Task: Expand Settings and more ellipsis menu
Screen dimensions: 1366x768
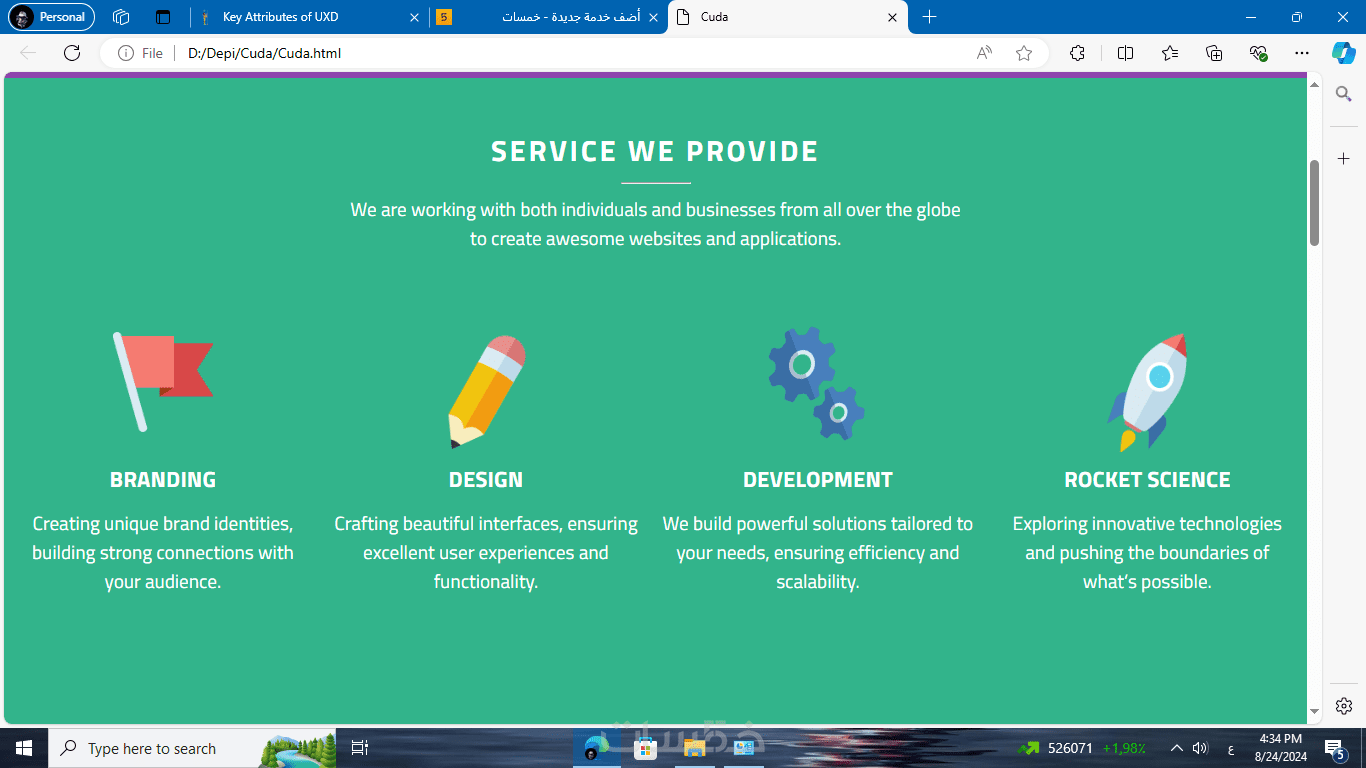Action: click(x=1301, y=53)
